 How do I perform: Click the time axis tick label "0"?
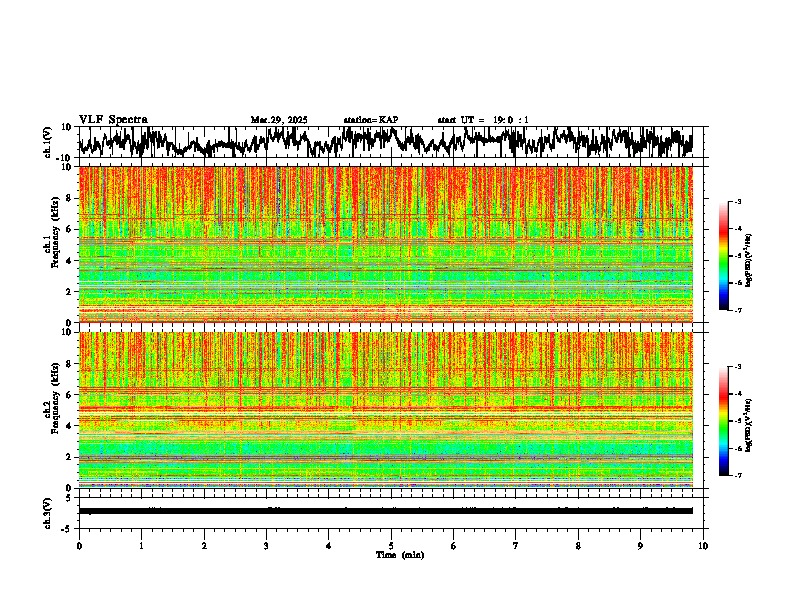click(79, 546)
